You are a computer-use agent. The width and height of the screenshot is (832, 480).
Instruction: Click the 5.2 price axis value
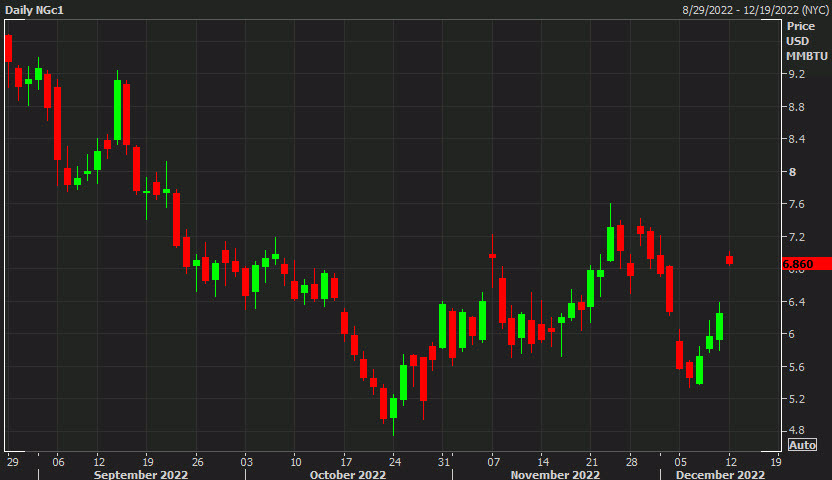tap(796, 399)
